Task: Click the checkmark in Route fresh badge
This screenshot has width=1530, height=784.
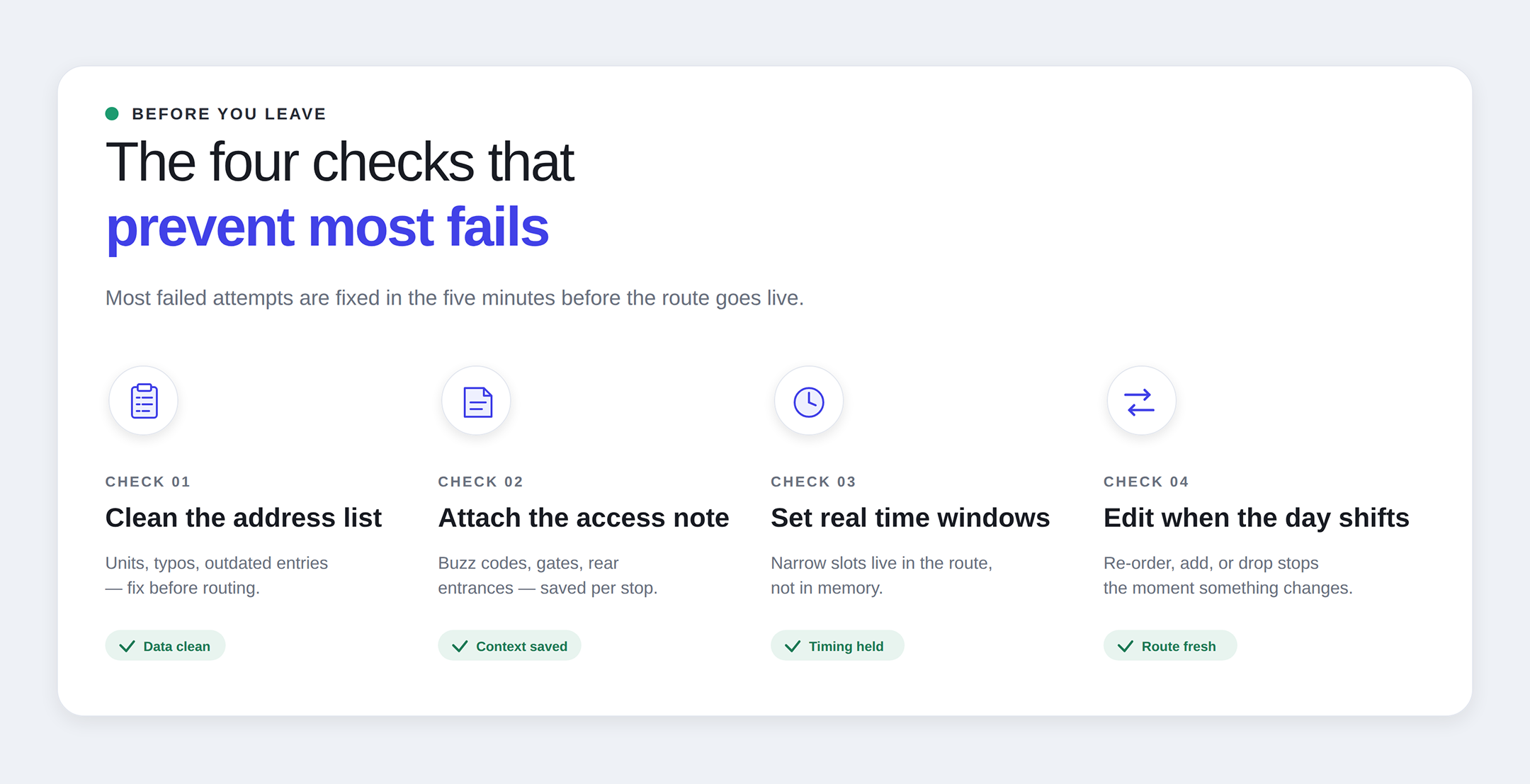Action: 1125,646
